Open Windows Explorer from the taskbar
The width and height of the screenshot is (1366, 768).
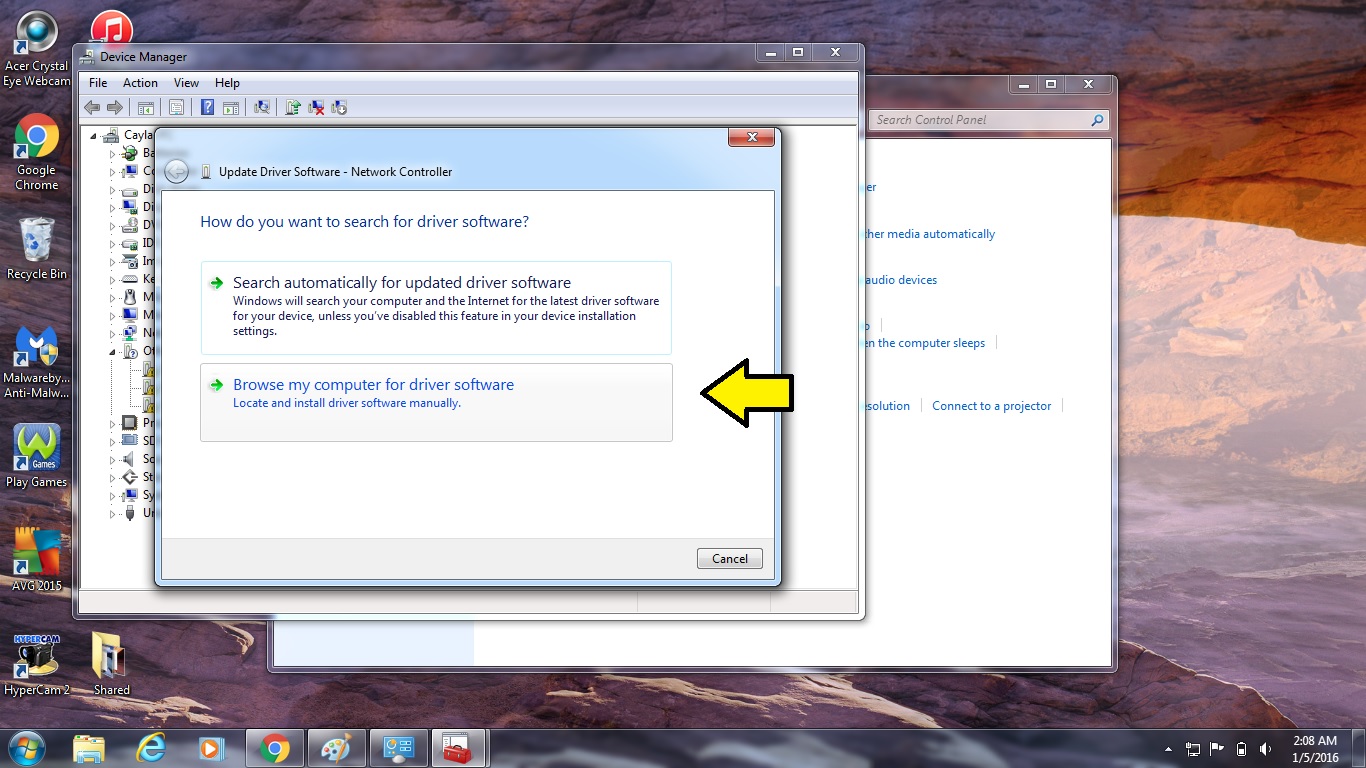[x=89, y=748]
